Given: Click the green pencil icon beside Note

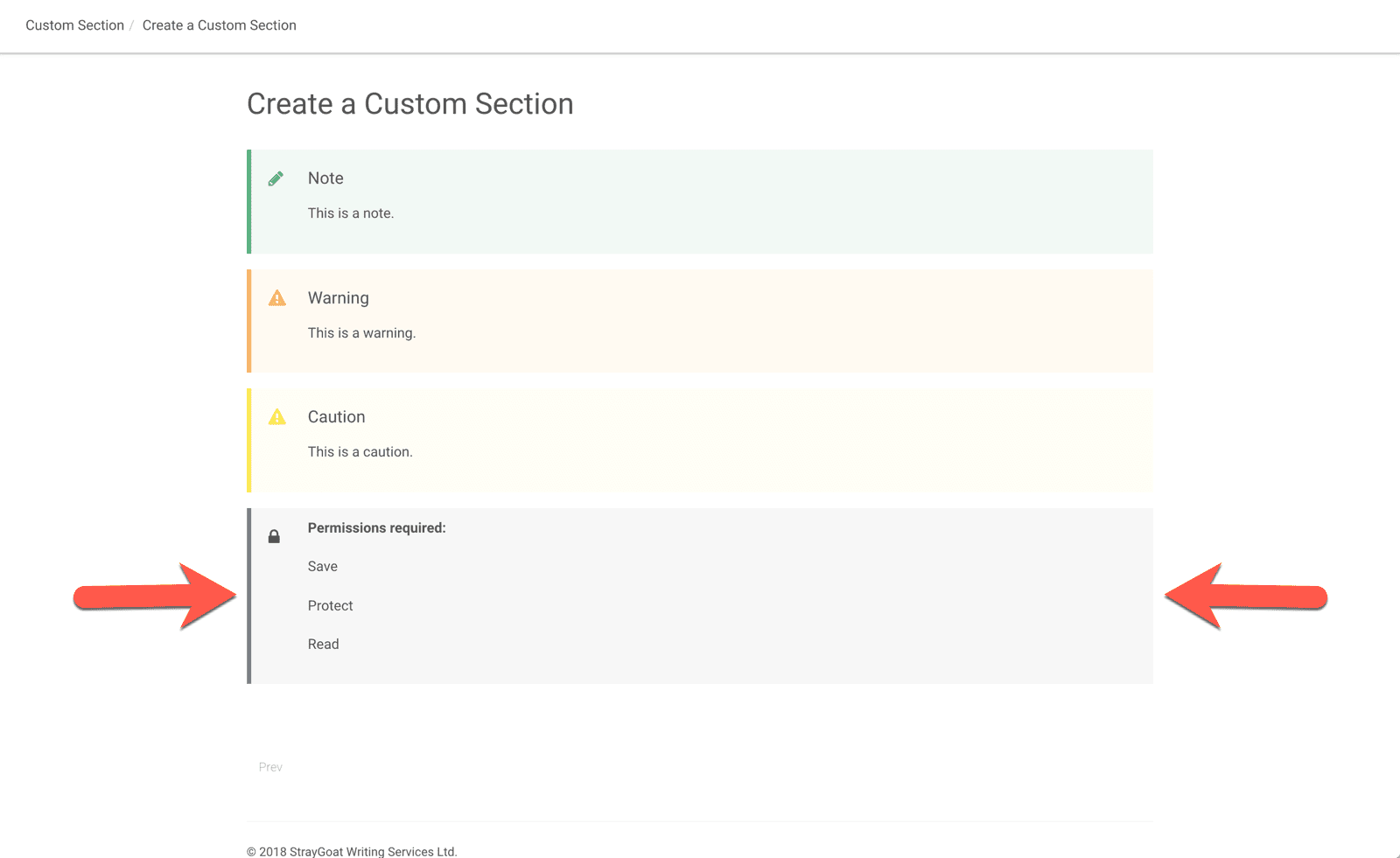Looking at the screenshot, I should 276,178.
